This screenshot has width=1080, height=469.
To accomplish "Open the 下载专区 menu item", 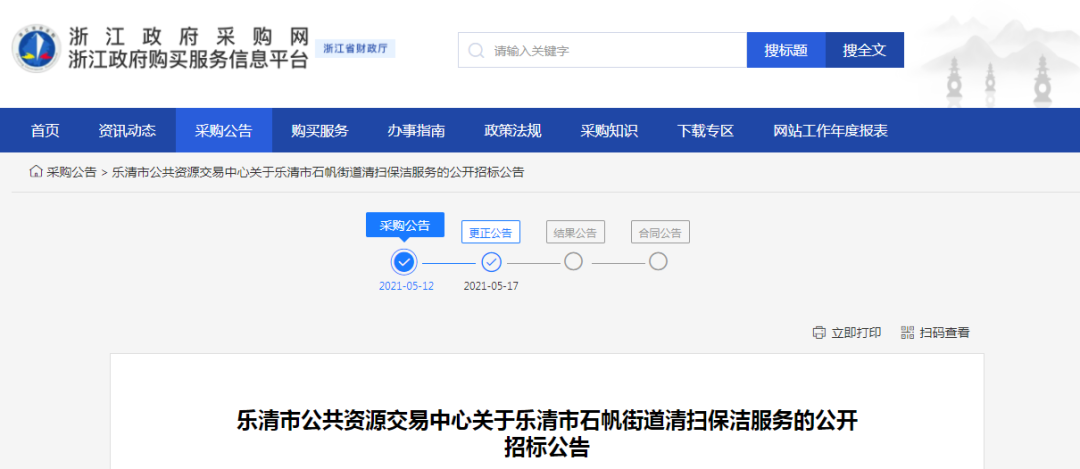I will (706, 130).
